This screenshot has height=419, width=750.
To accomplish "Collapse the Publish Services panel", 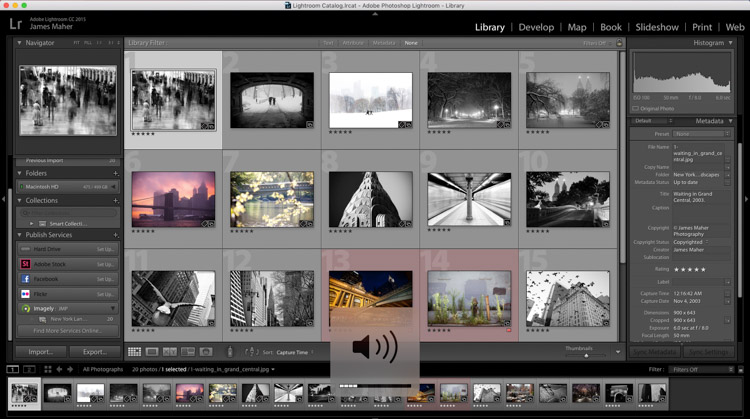I will pos(19,235).
